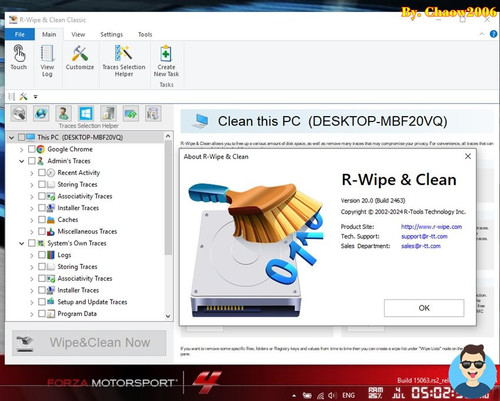The image size is (500, 401).
Task: Switch to the Settings ribbon tab
Action: tap(112, 34)
